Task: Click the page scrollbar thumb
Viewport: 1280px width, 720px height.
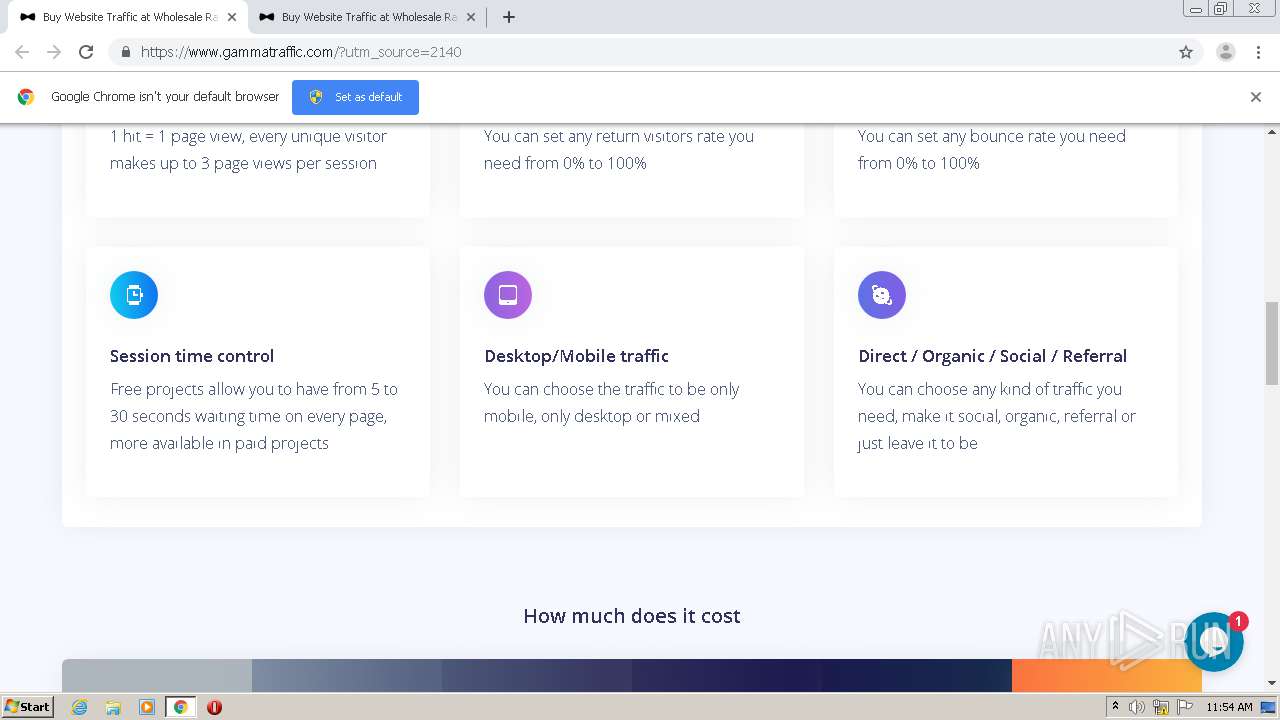Action: click(1272, 342)
